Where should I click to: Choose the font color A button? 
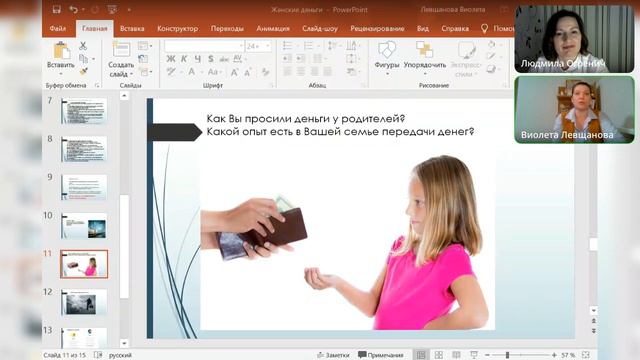pos(191,72)
